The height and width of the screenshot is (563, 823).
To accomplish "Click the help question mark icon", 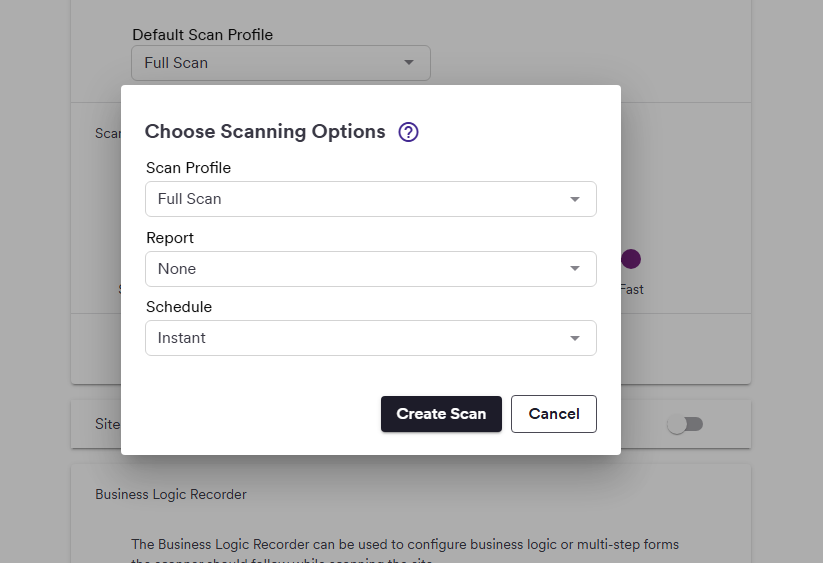I will pos(408,132).
